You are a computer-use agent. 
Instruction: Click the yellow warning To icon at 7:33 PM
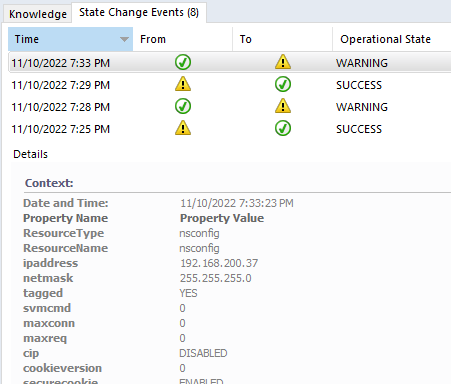(283, 62)
